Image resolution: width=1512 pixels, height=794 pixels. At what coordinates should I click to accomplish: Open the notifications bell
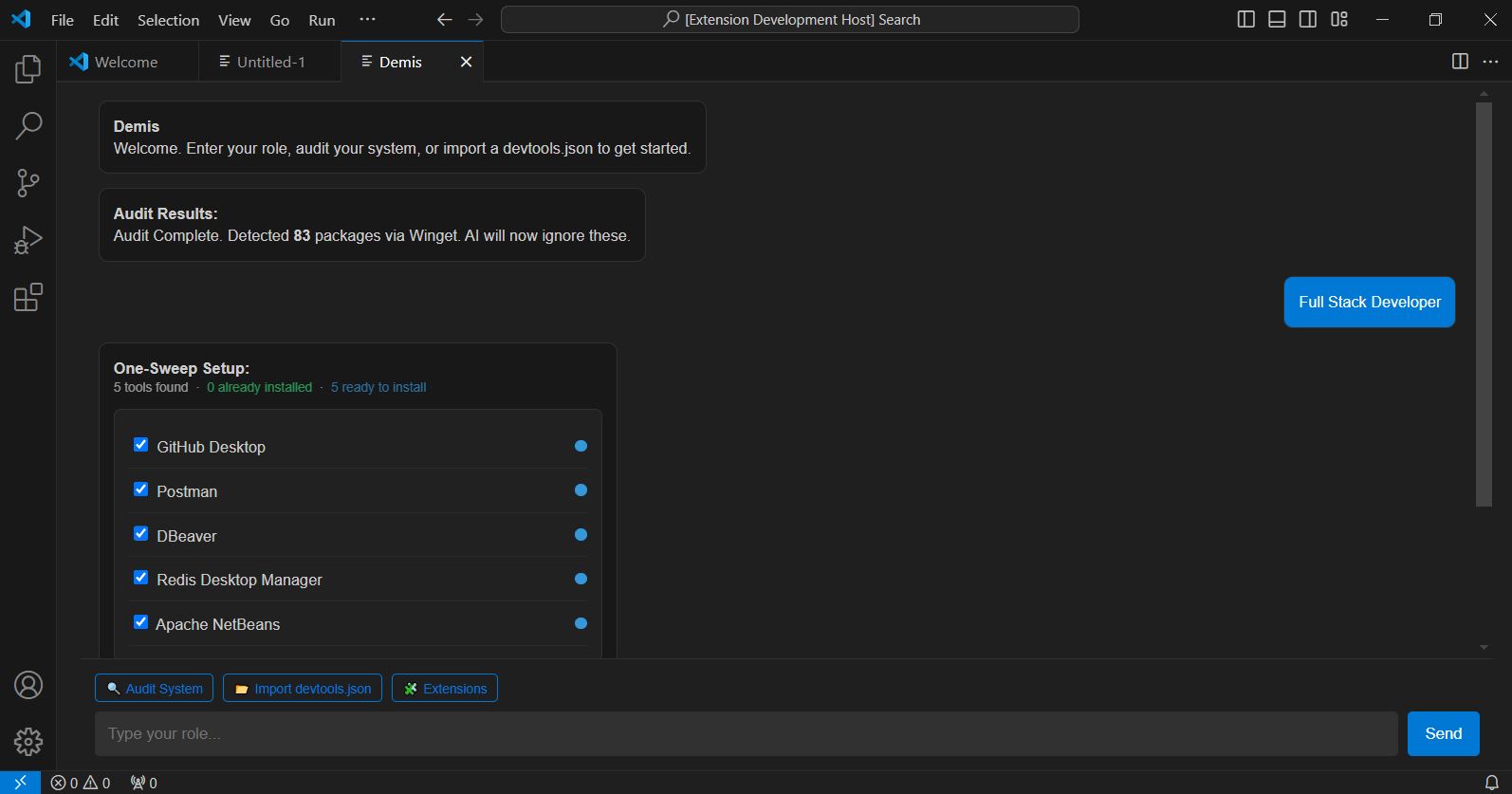pyautogui.click(x=1491, y=783)
